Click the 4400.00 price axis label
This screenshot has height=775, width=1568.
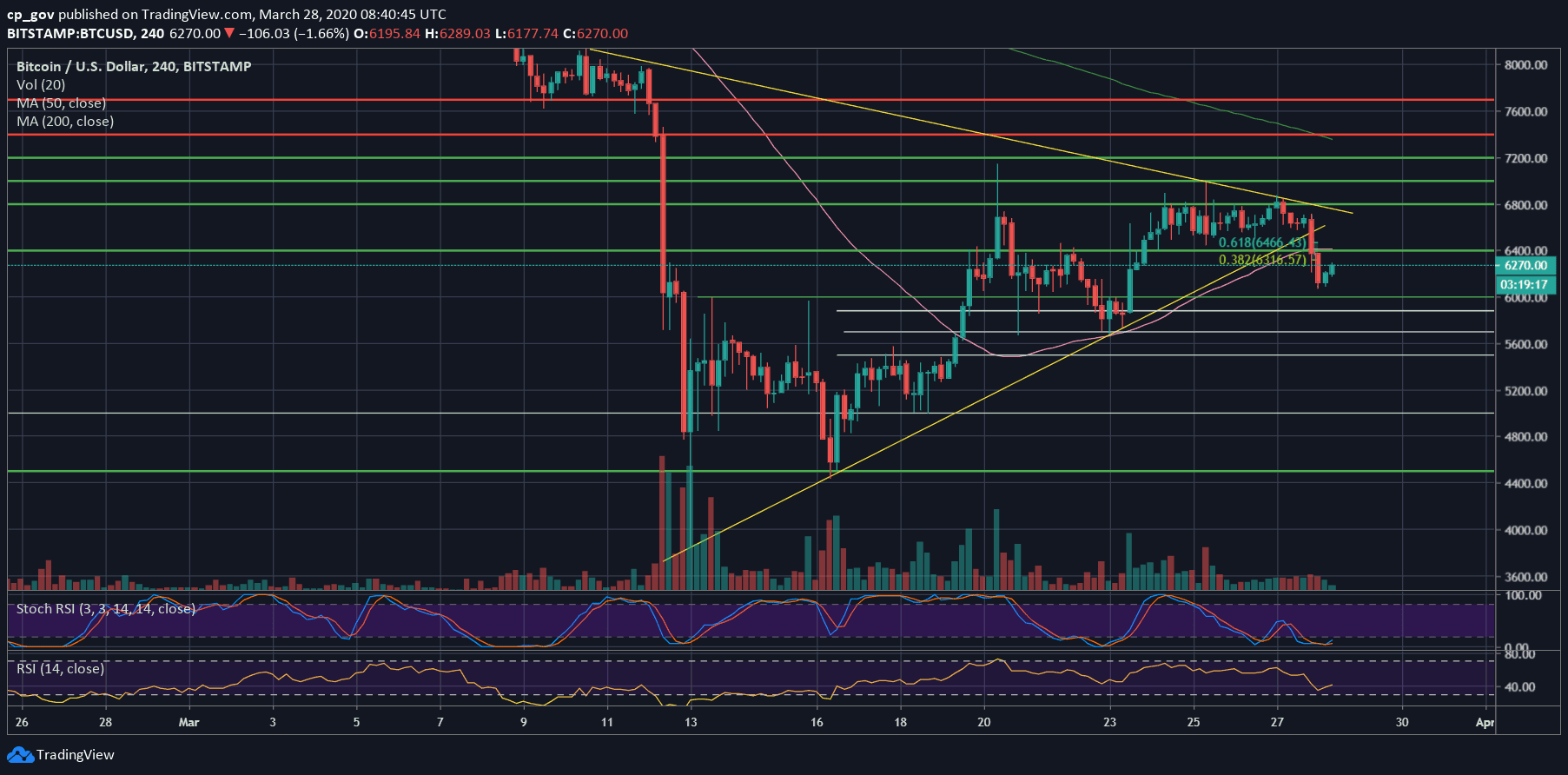(x=1525, y=483)
